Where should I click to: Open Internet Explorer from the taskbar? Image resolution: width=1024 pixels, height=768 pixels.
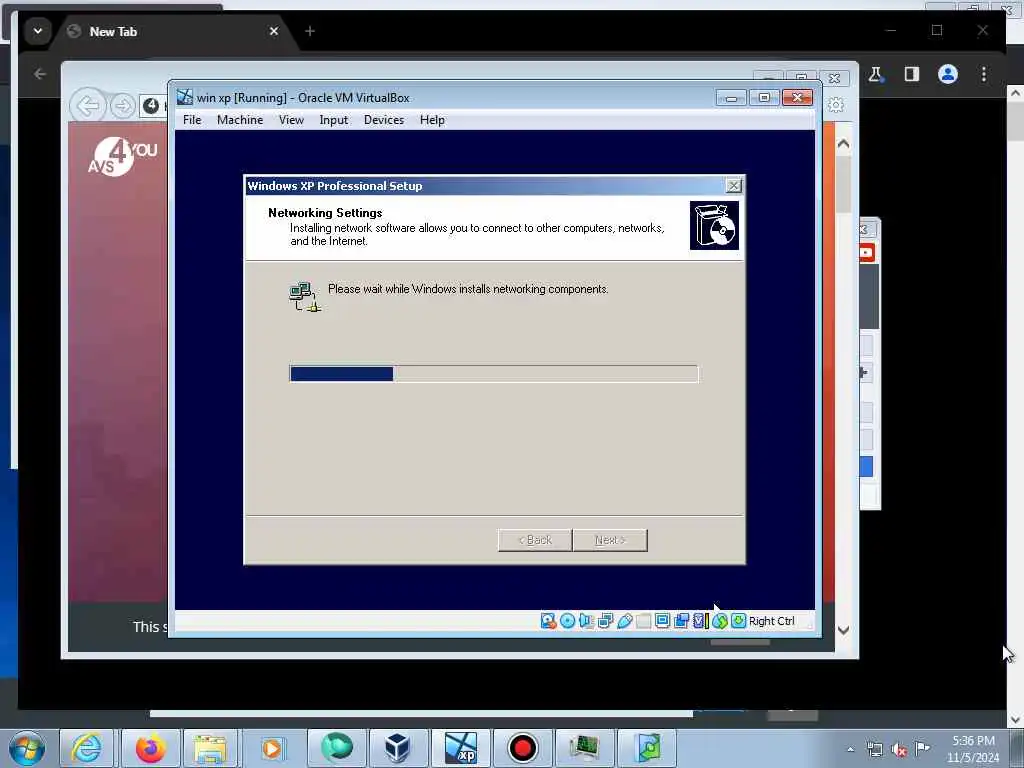coord(87,748)
